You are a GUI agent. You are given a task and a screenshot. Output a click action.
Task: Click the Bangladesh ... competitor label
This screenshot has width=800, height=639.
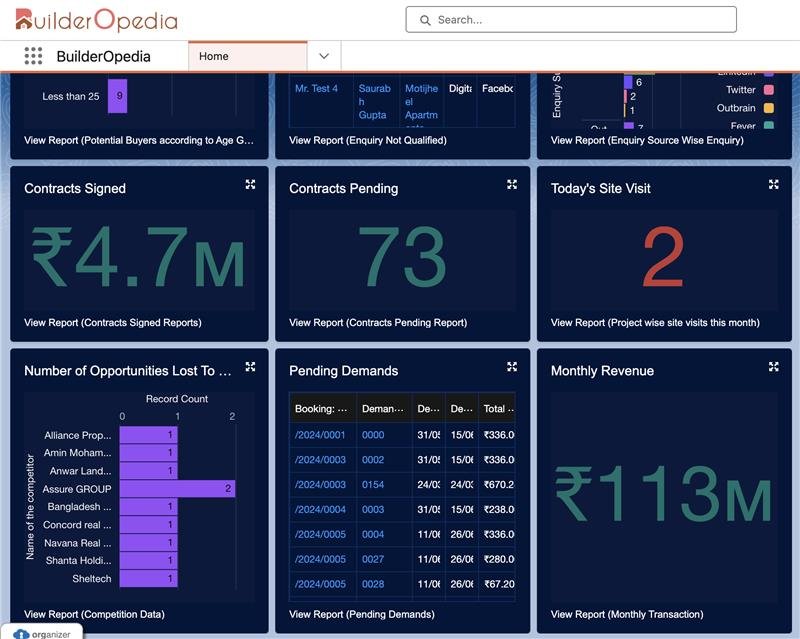pyautogui.click(x=79, y=507)
